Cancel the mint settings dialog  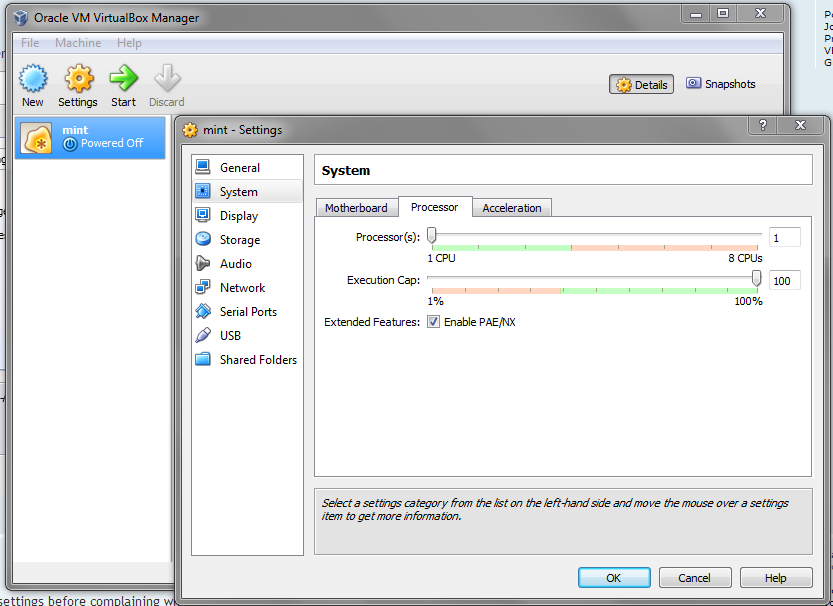coord(694,578)
